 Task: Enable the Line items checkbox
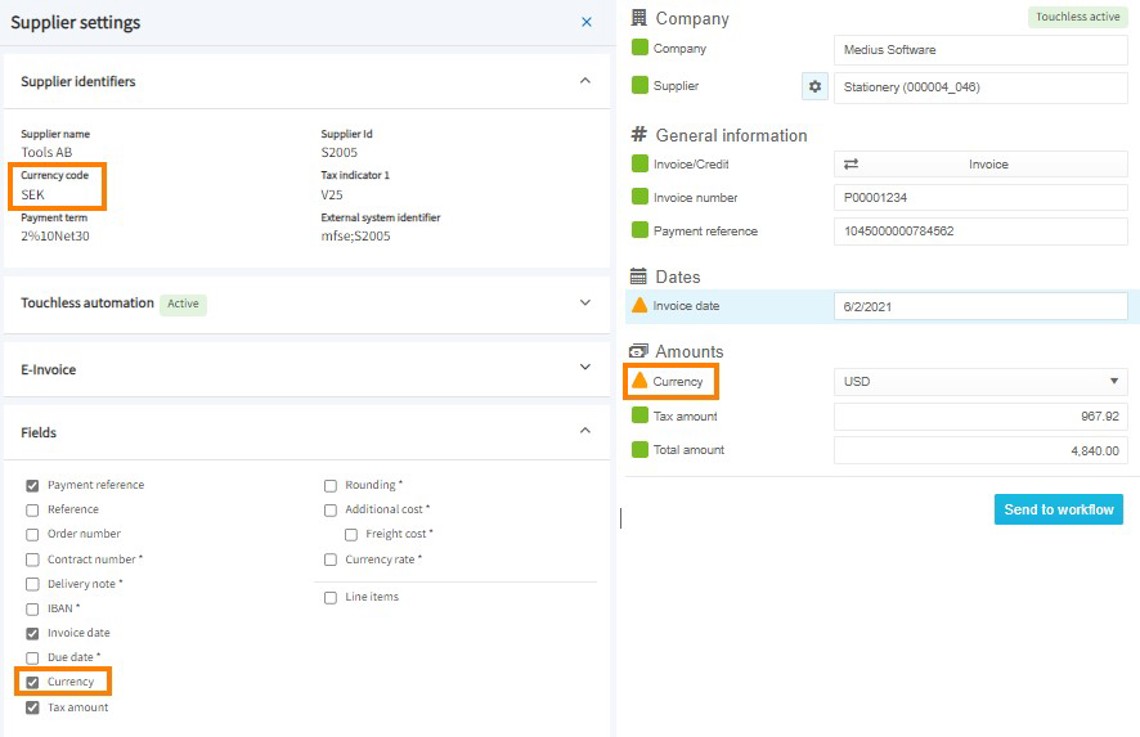[330, 598]
